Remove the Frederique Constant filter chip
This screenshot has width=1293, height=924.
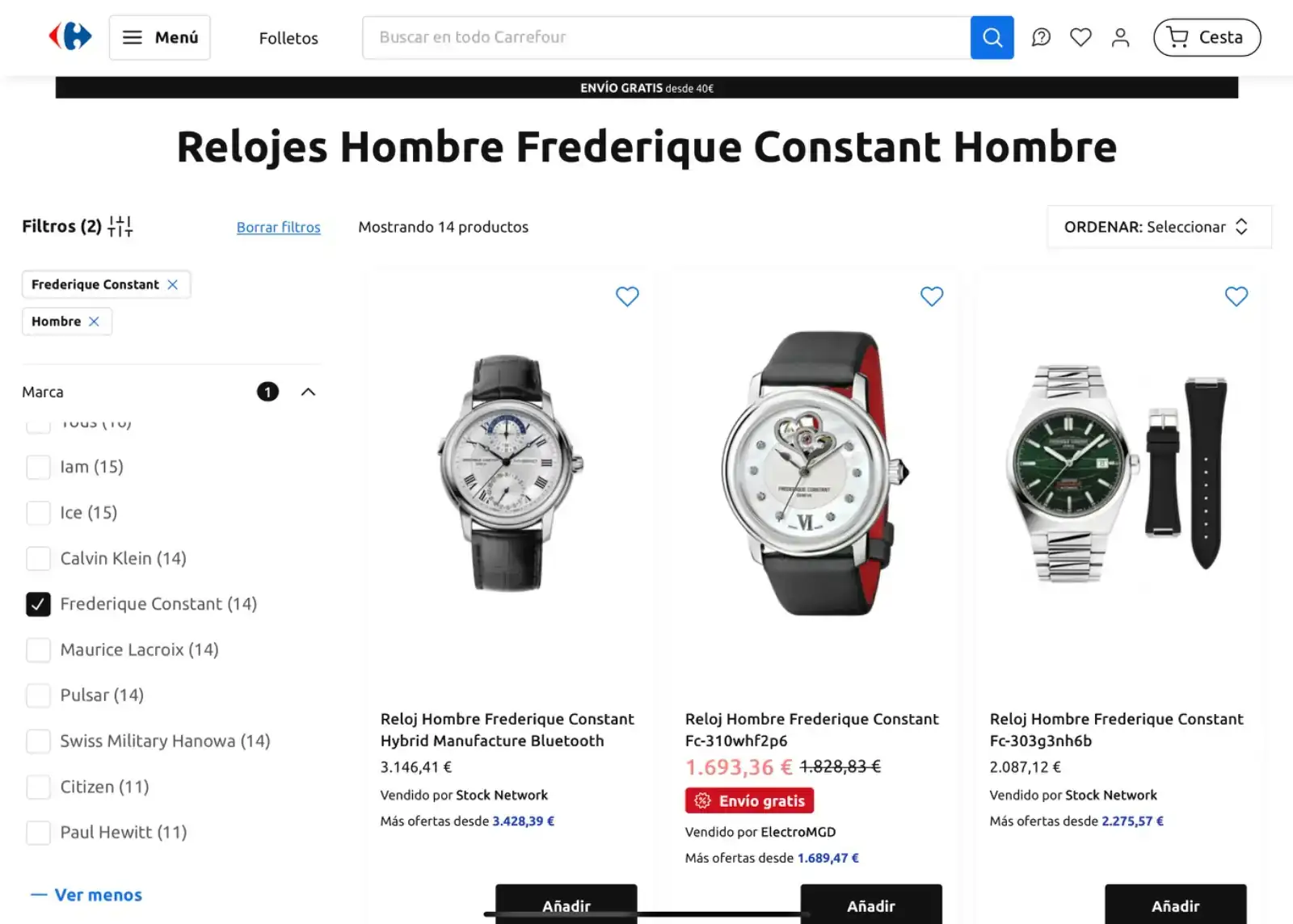(173, 284)
